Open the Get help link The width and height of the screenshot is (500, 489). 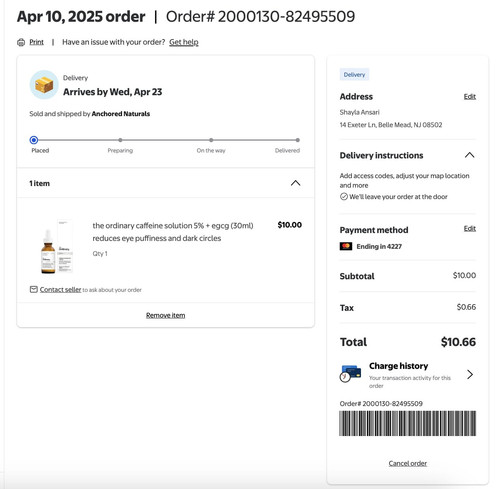pyautogui.click(x=184, y=42)
